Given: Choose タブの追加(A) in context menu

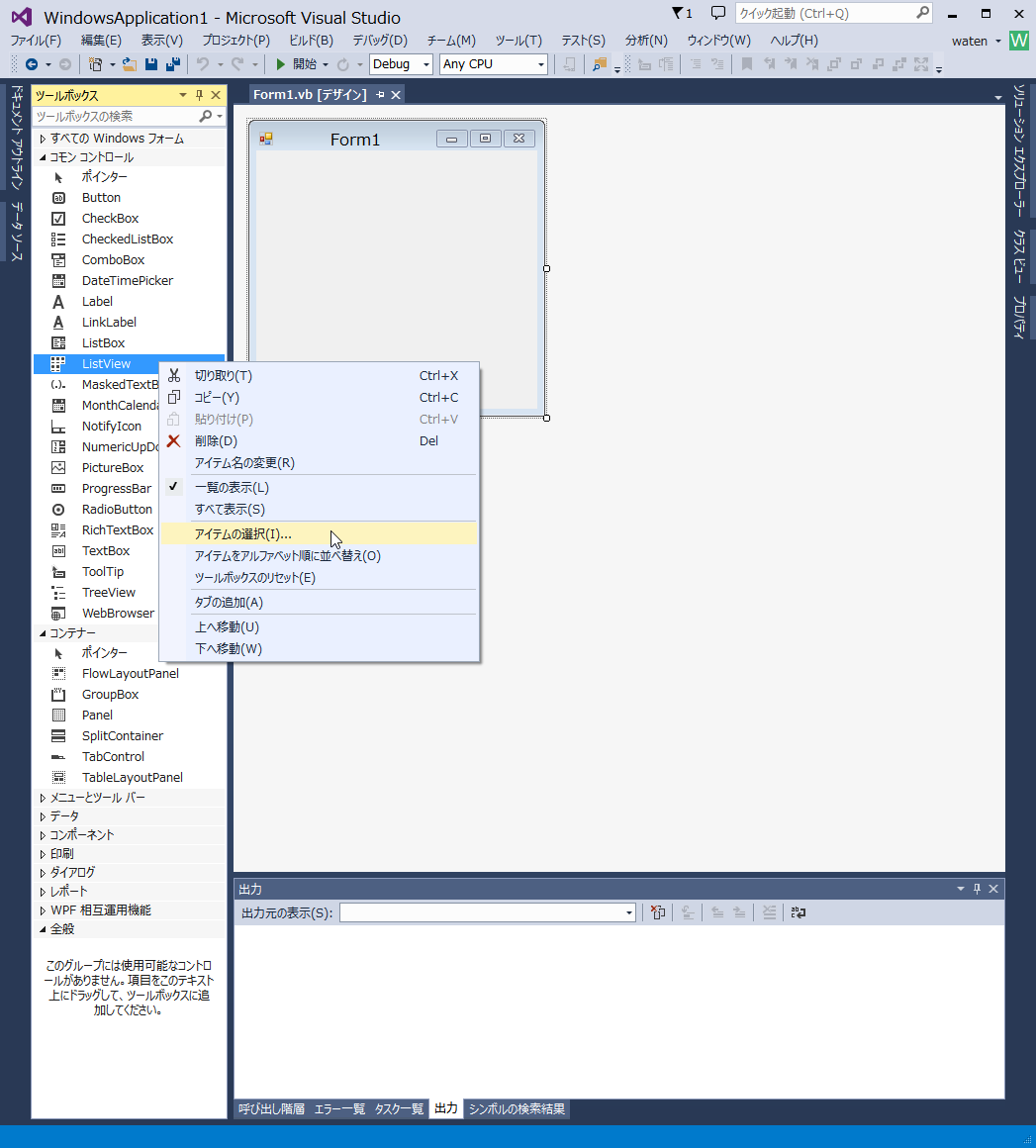Looking at the screenshot, I should (320, 603).
